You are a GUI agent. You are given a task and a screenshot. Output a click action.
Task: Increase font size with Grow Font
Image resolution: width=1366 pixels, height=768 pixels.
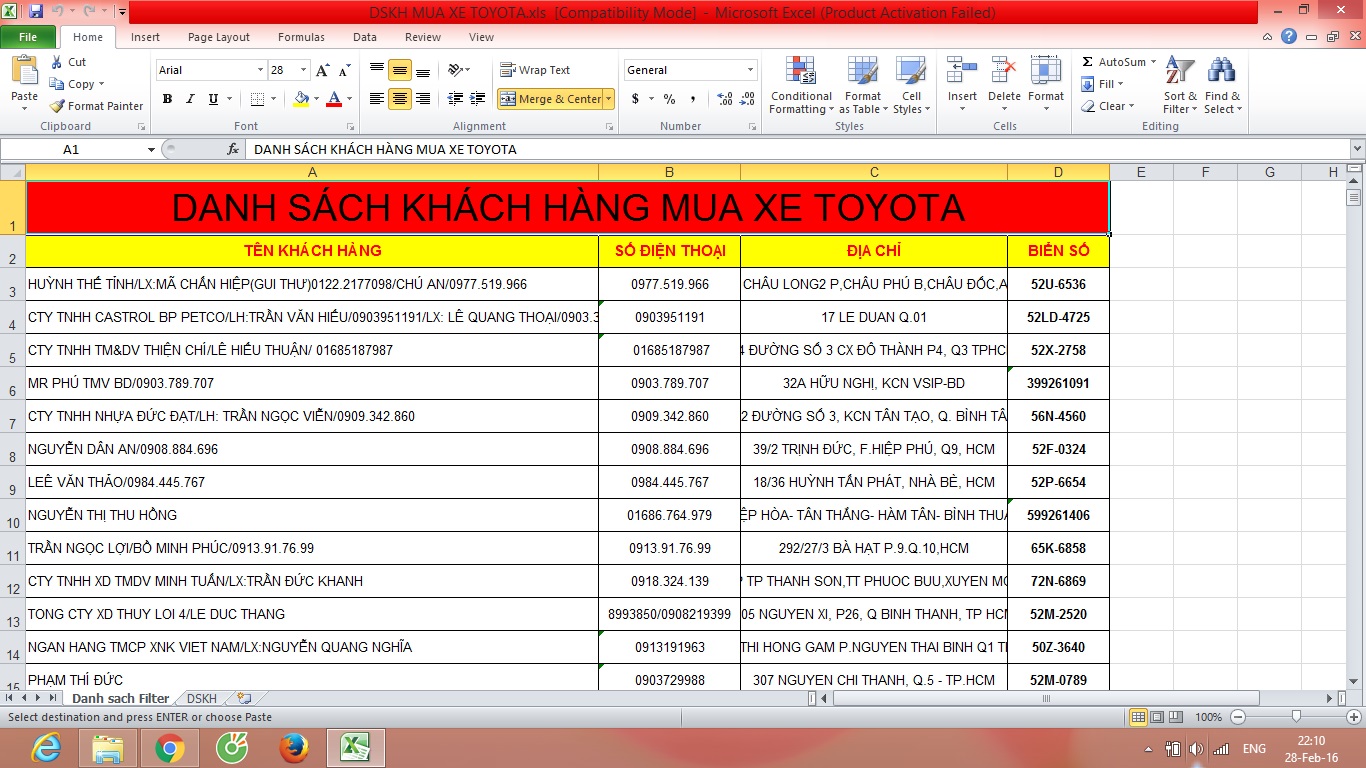click(x=322, y=70)
